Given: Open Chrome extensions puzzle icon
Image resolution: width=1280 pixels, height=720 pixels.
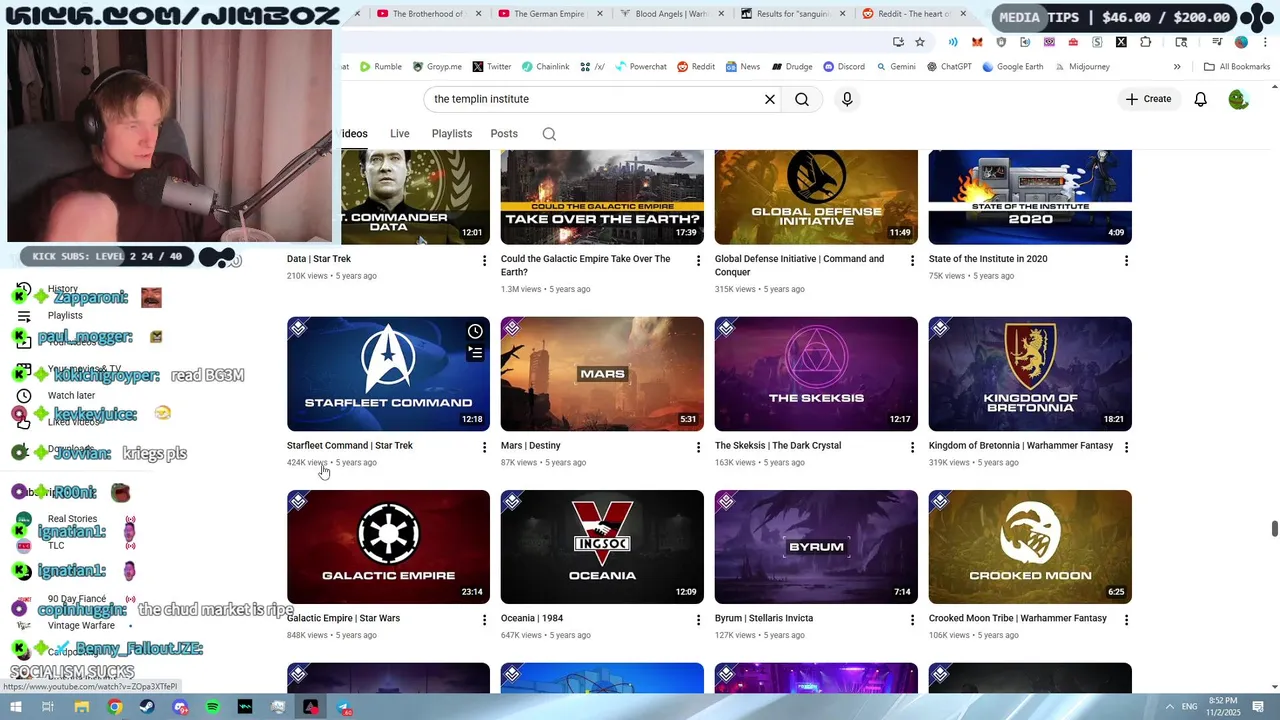Looking at the screenshot, I should click(x=1146, y=42).
